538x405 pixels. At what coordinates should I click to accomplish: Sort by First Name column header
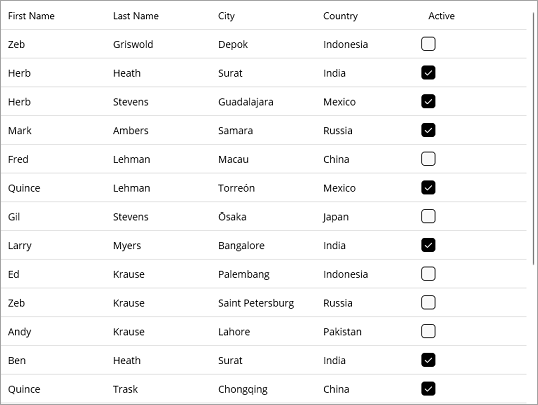31,16
